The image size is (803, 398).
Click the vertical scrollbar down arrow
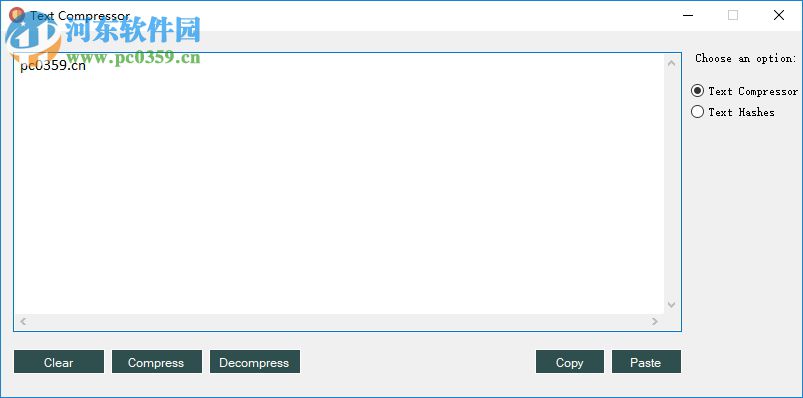pyautogui.click(x=672, y=305)
